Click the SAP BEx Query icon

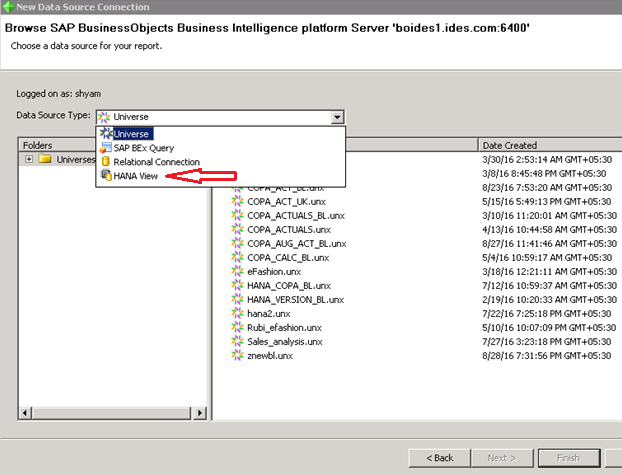tap(105, 148)
